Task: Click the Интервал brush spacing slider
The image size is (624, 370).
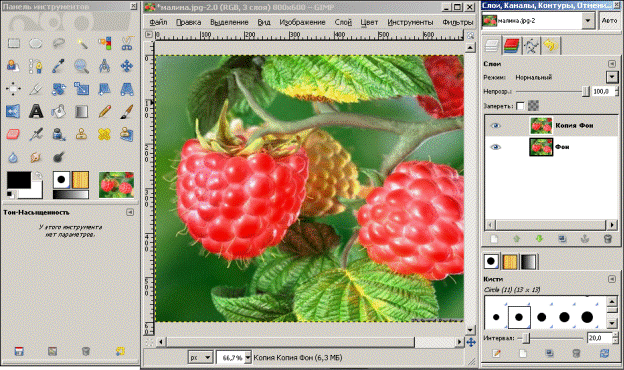Action: pyautogui.click(x=551, y=338)
